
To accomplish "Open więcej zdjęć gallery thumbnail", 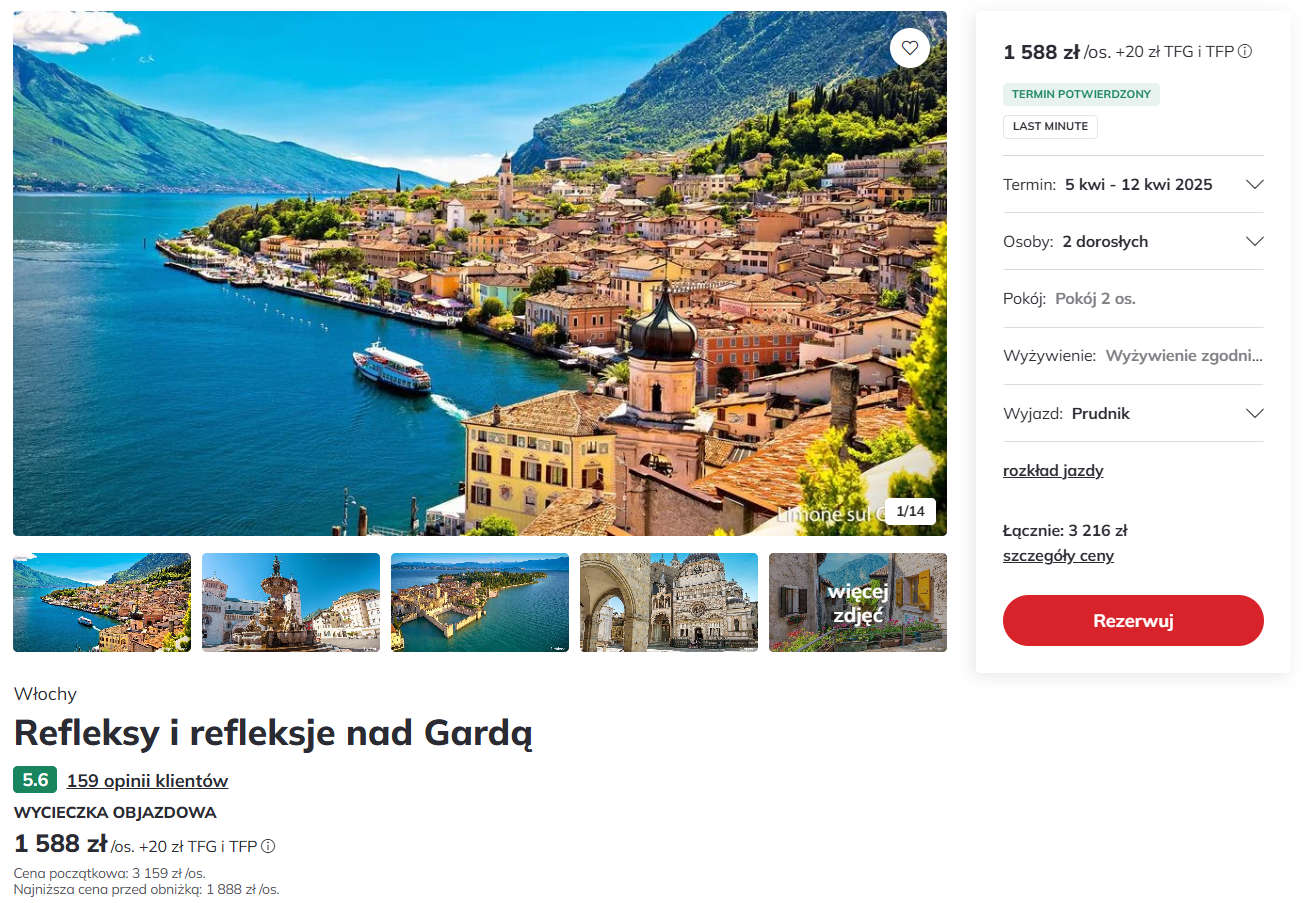I will (858, 602).
